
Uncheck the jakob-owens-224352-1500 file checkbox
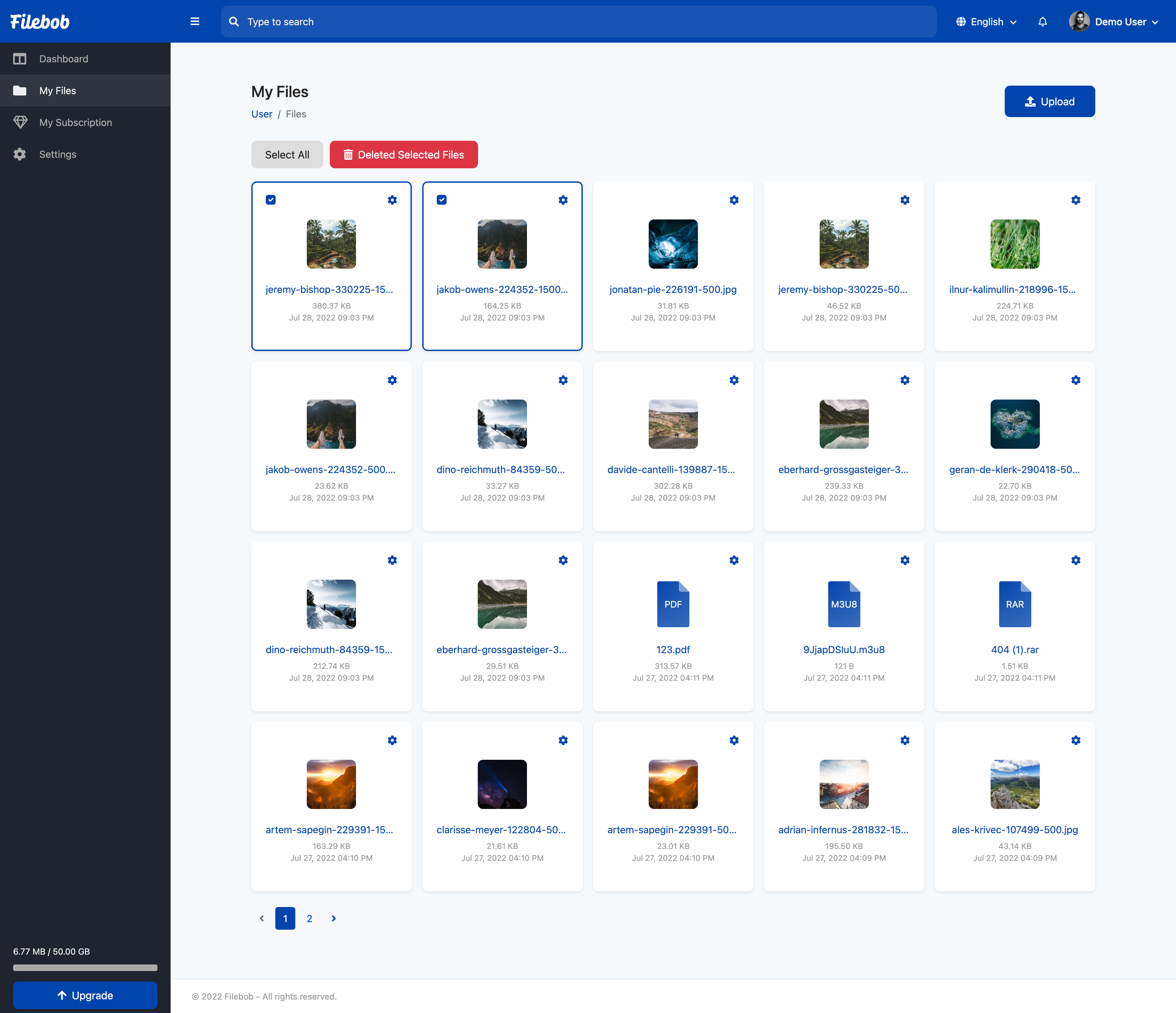pyautogui.click(x=442, y=200)
